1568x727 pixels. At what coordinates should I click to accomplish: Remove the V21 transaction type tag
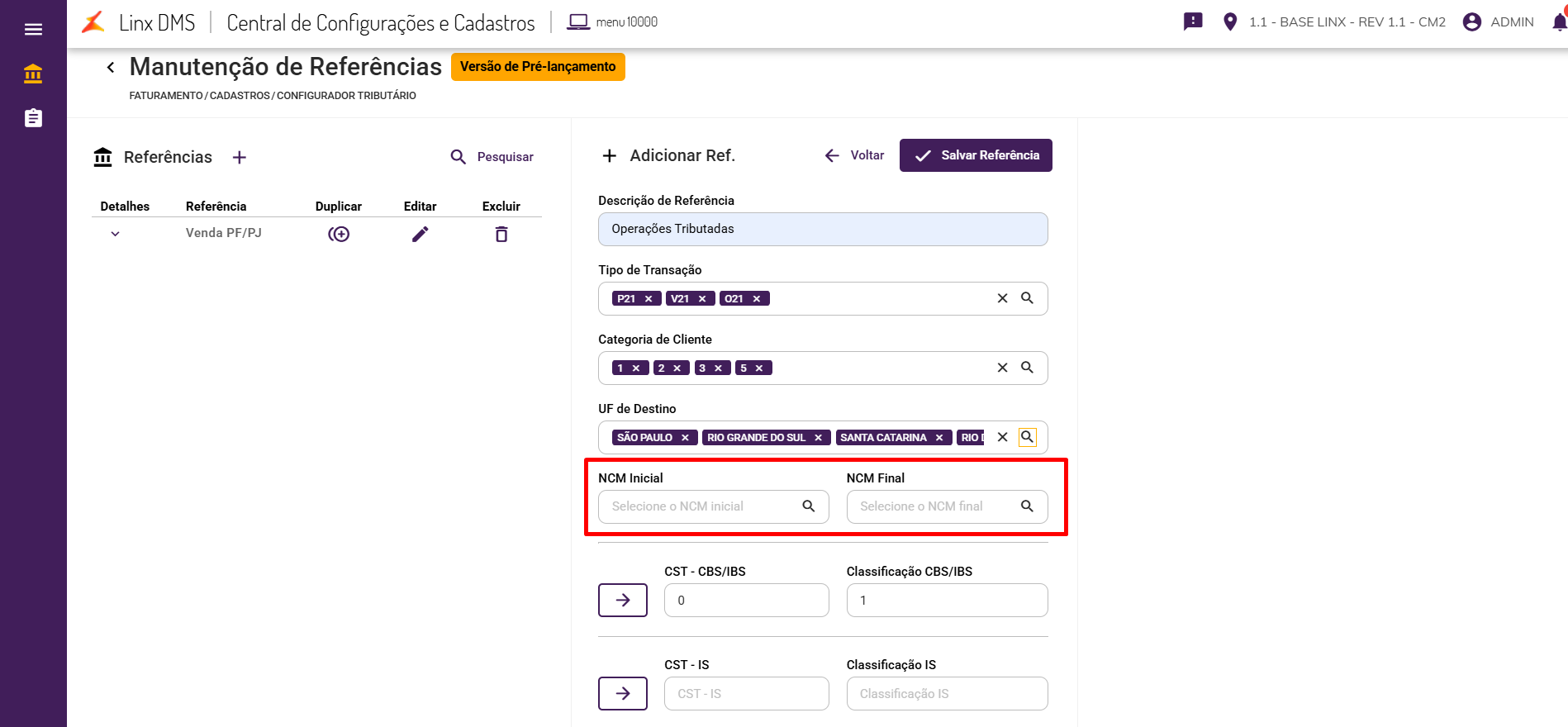tap(702, 299)
